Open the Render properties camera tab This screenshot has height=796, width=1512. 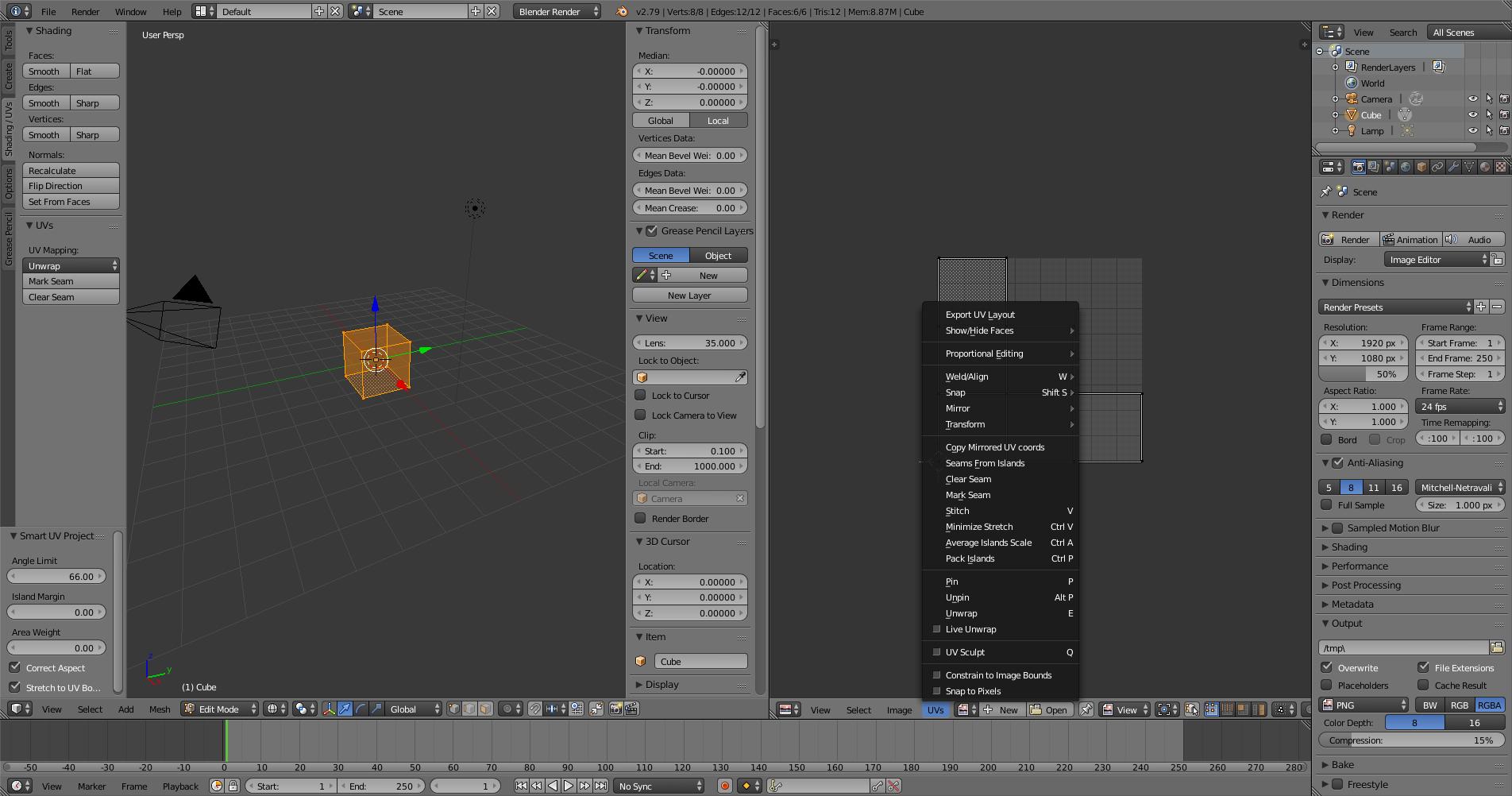pyautogui.click(x=1358, y=167)
